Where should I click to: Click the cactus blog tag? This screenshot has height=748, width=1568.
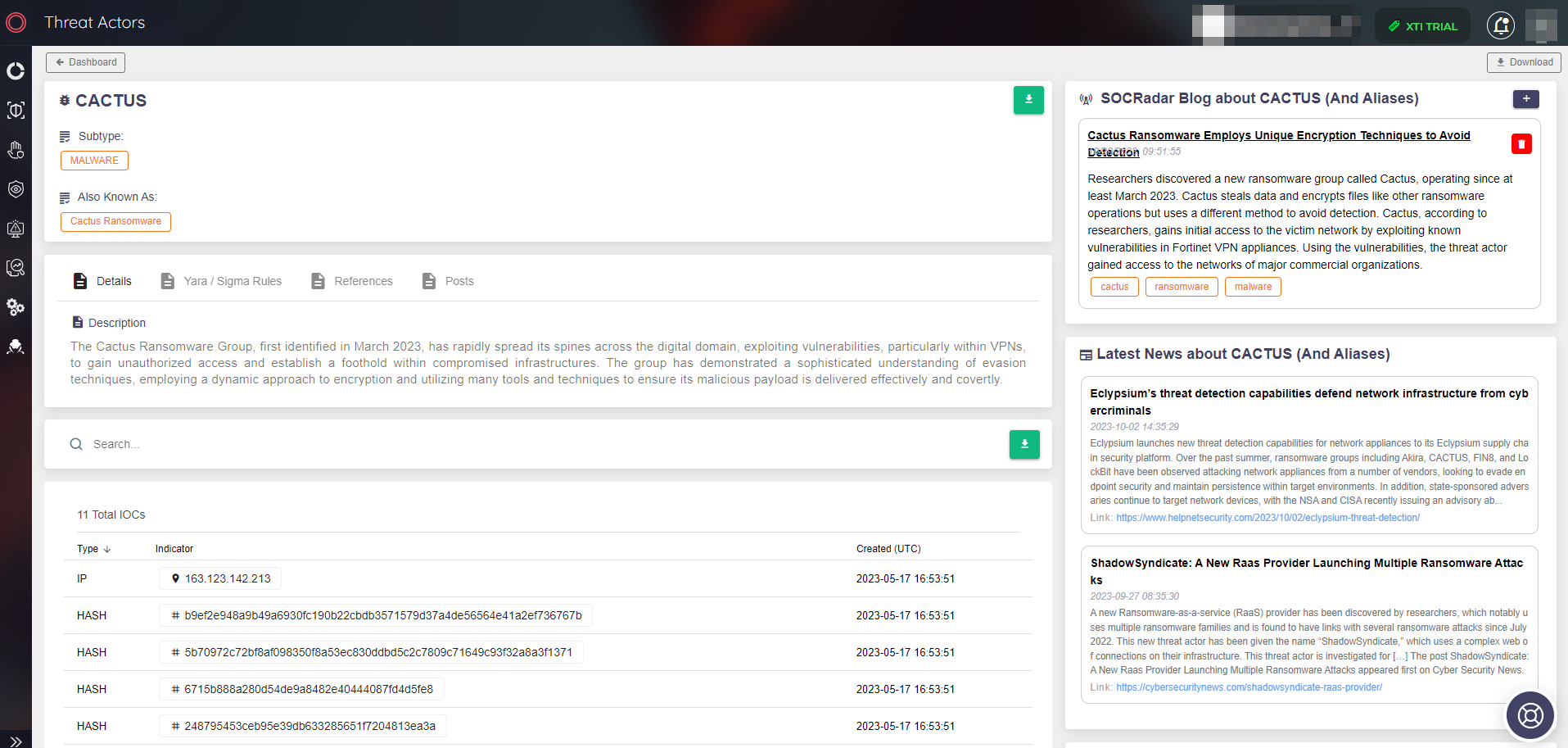coord(1114,287)
